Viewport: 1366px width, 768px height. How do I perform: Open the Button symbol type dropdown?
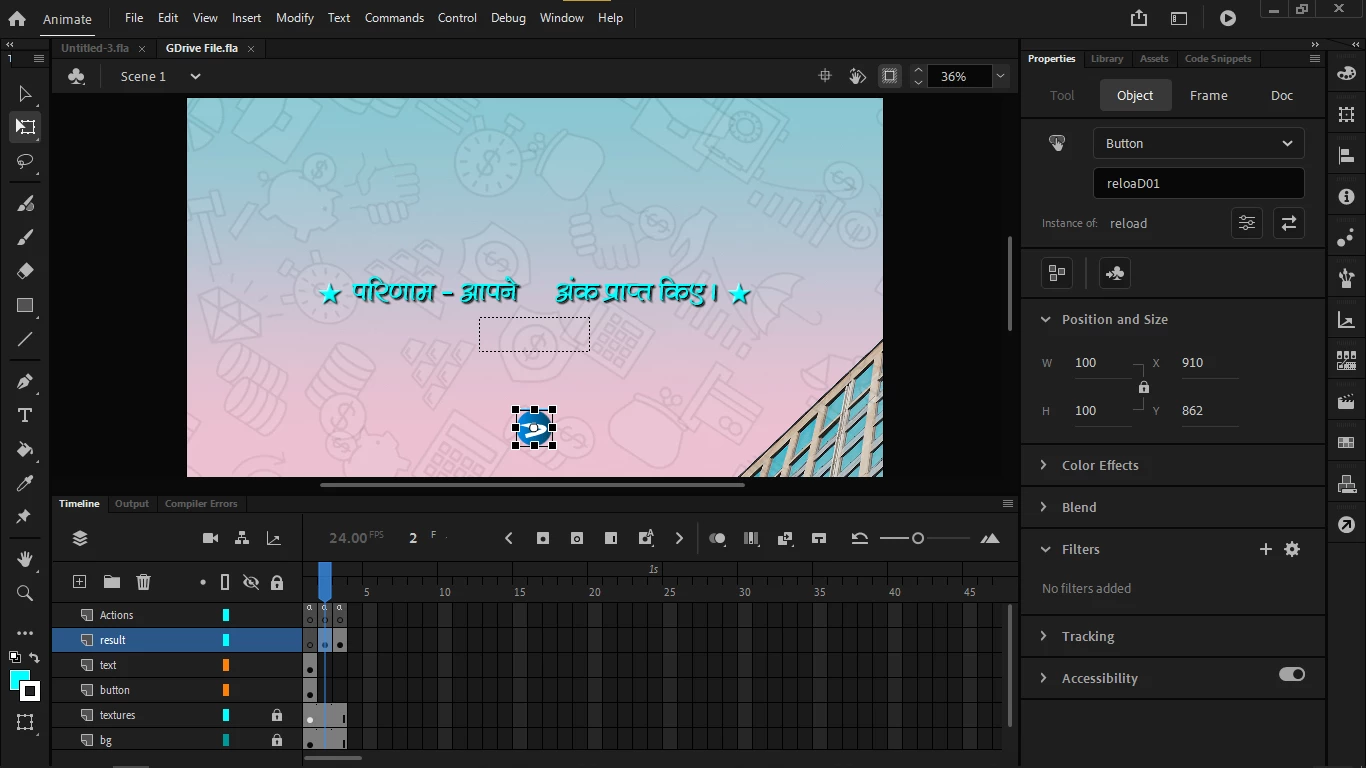pyautogui.click(x=1198, y=143)
